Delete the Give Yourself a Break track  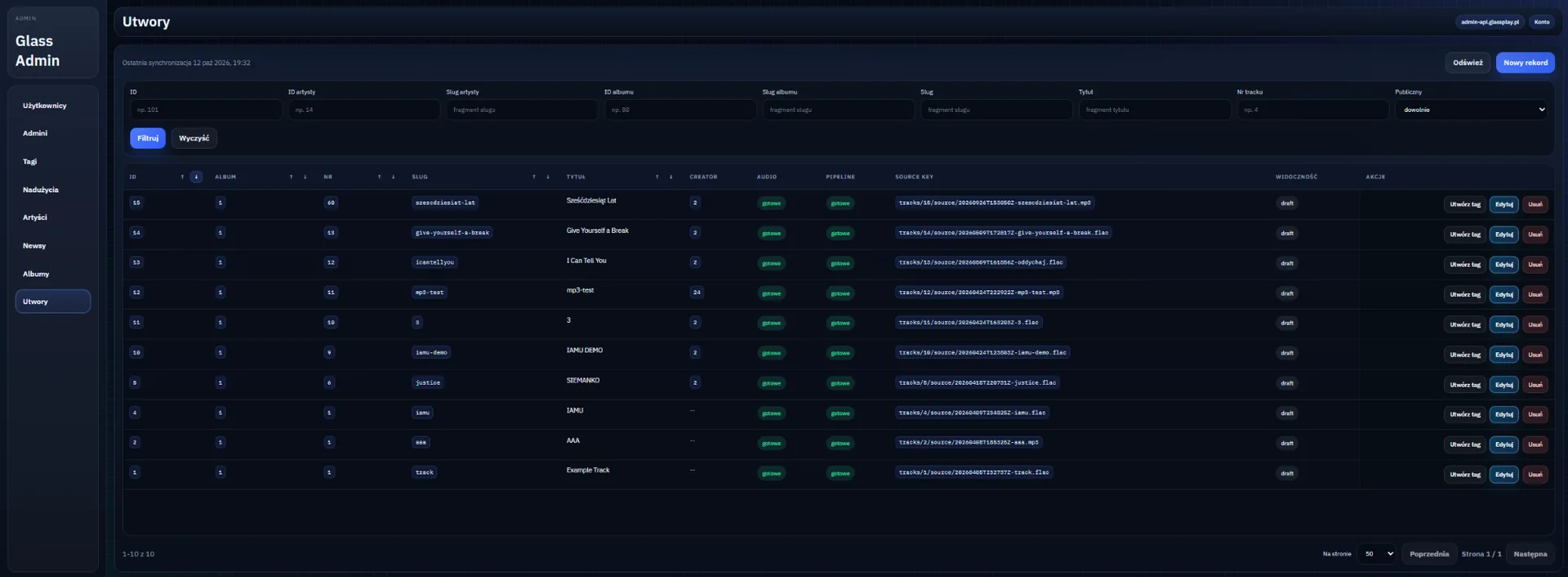[x=1535, y=235]
